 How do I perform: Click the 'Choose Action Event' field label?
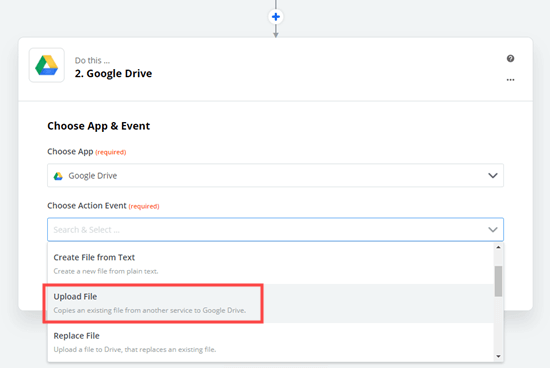(87, 206)
